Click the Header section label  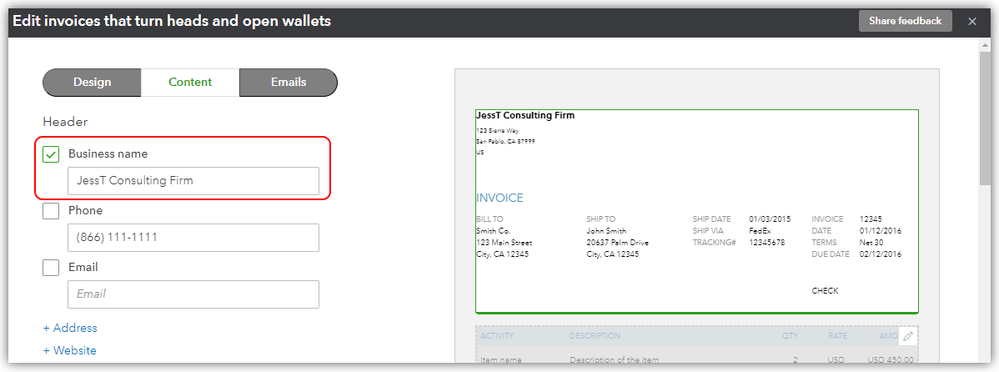(x=65, y=122)
